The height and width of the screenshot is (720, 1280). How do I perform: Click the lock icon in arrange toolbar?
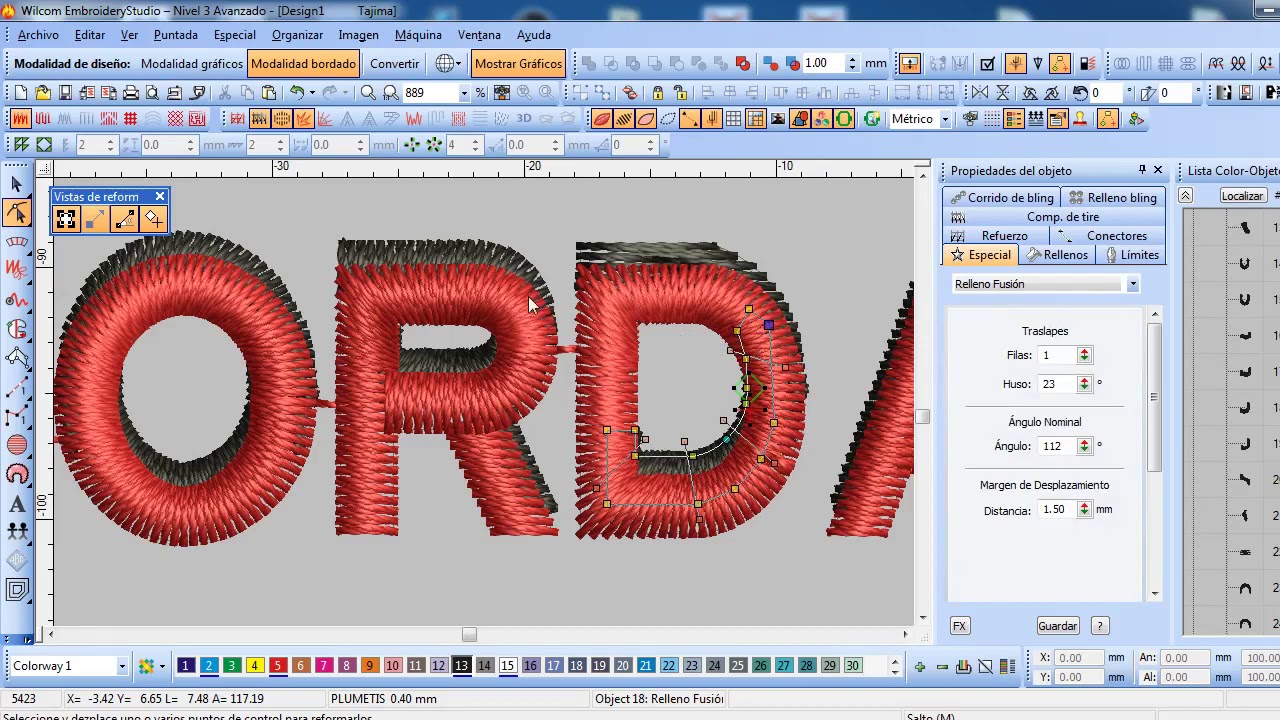pyautogui.click(x=657, y=92)
